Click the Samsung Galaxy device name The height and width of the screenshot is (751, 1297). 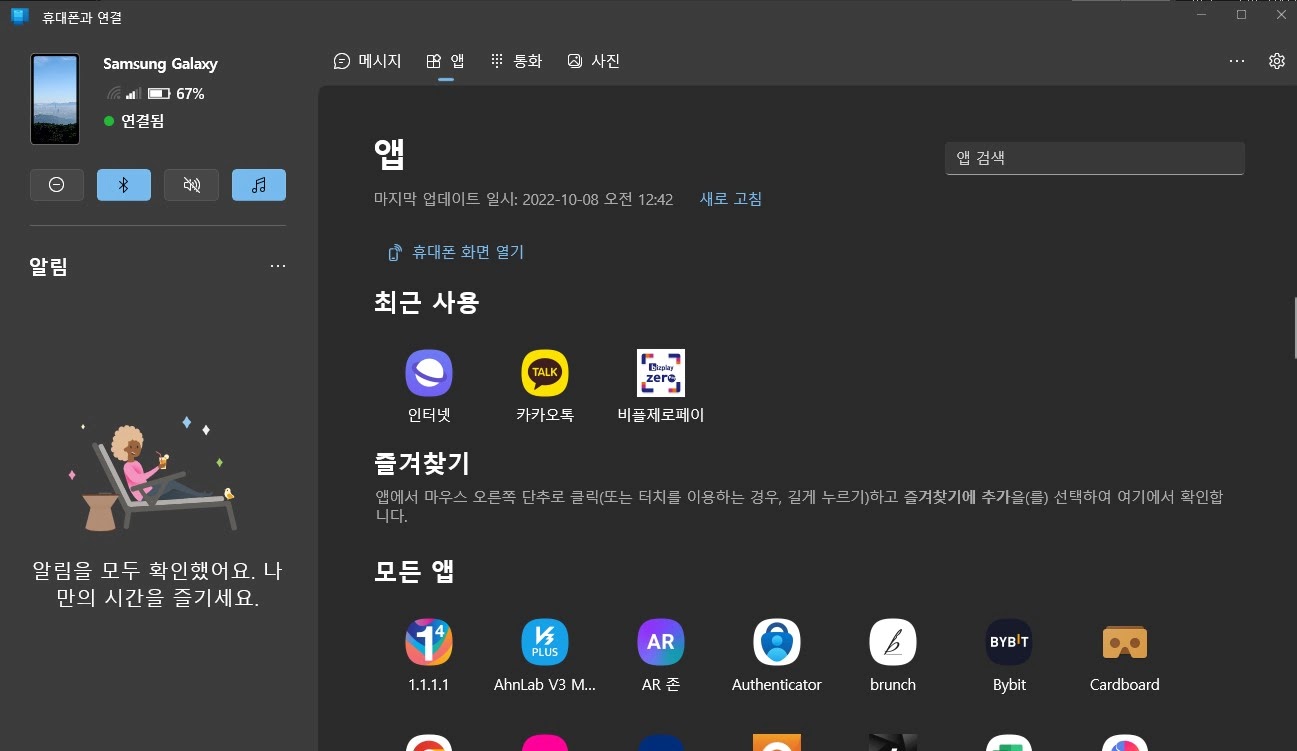pyautogui.click(x=160, y=64)
